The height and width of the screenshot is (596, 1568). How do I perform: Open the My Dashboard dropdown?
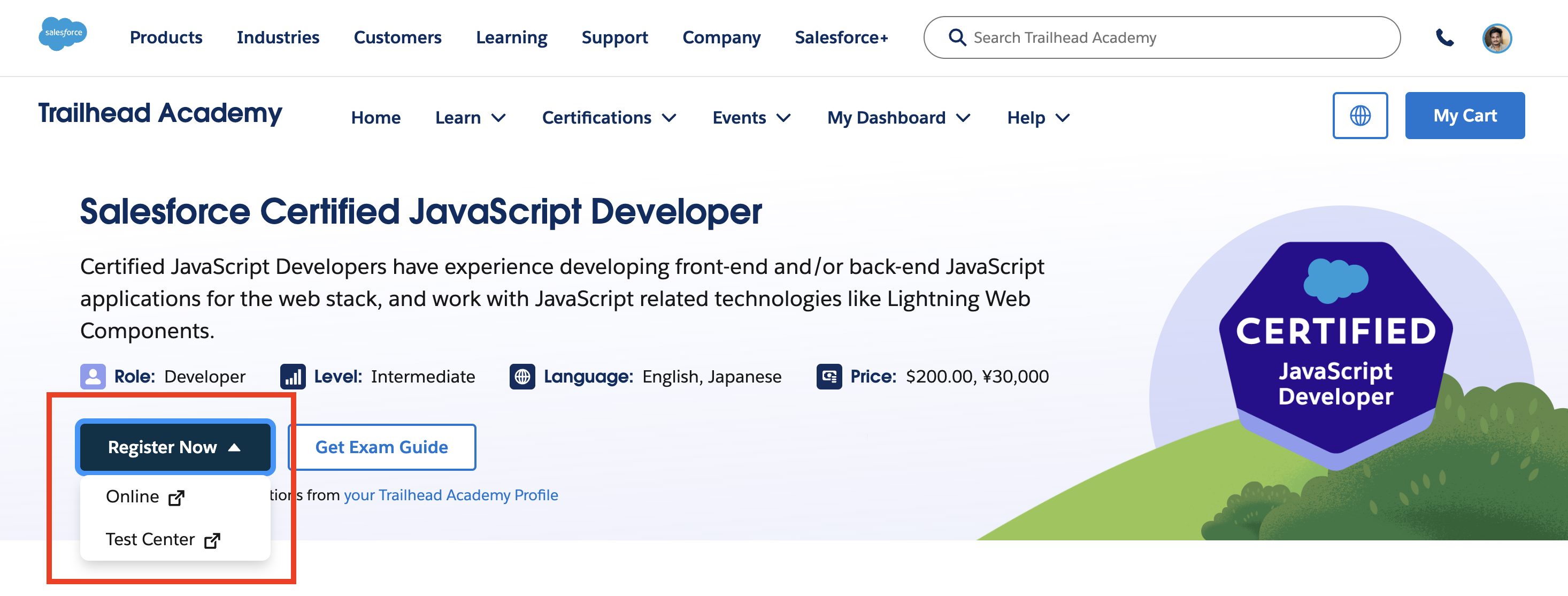898,118
